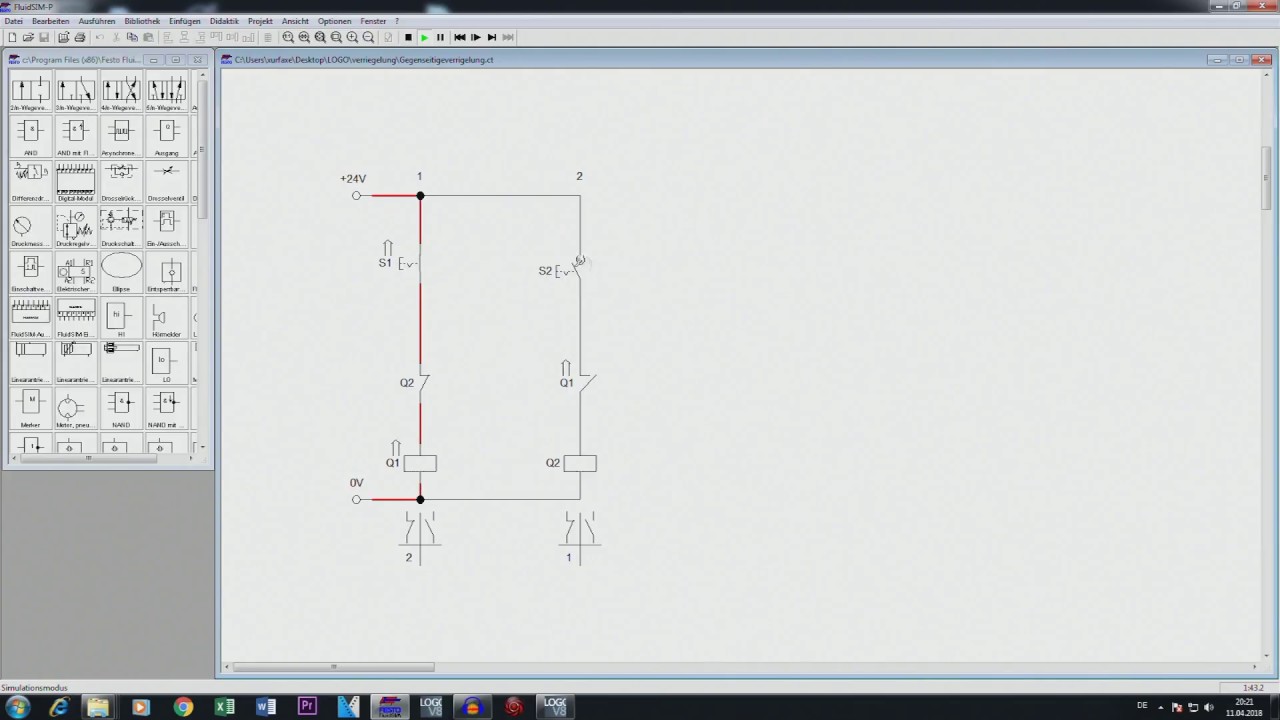The height and width of the screenshot is (720, 1280).
Task: Select the AND mit Flanke library symbol
Action: point(75,138)
